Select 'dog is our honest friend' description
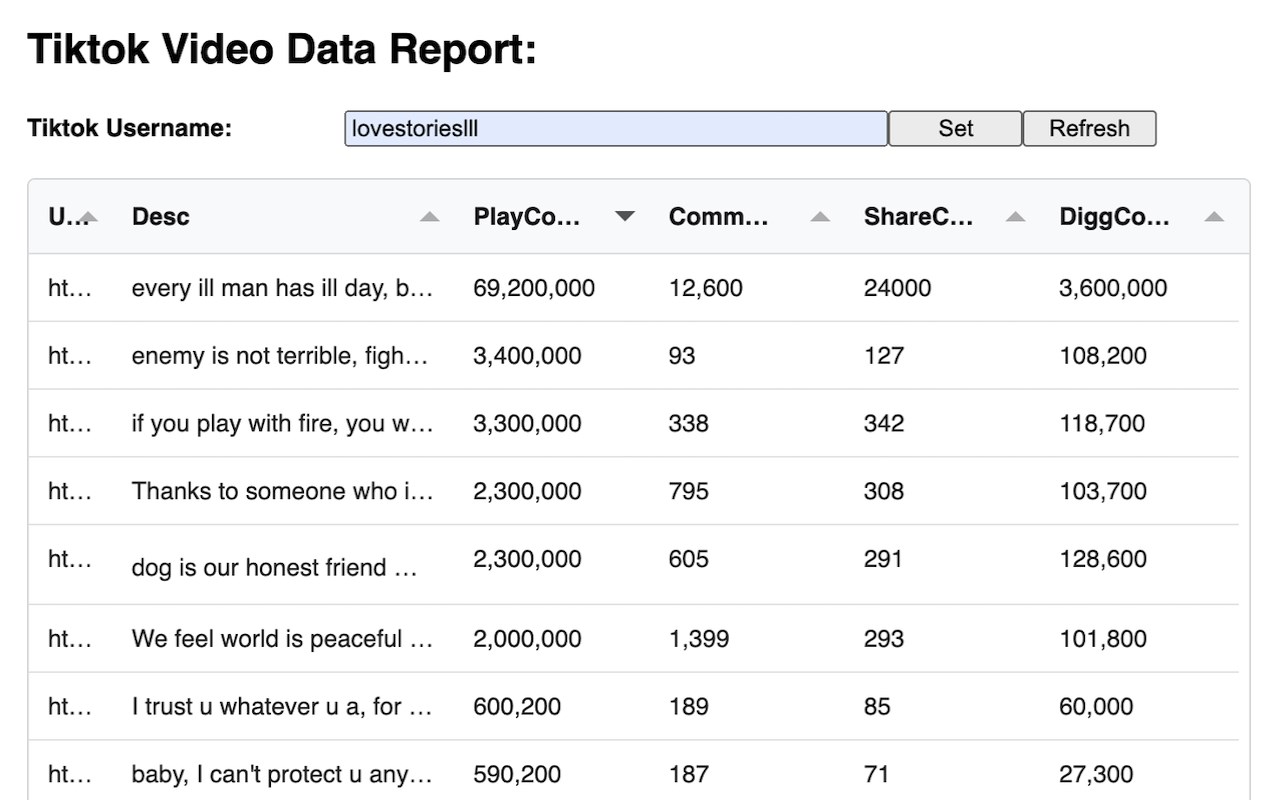The image size is (1280, 800). pos(273,567)
